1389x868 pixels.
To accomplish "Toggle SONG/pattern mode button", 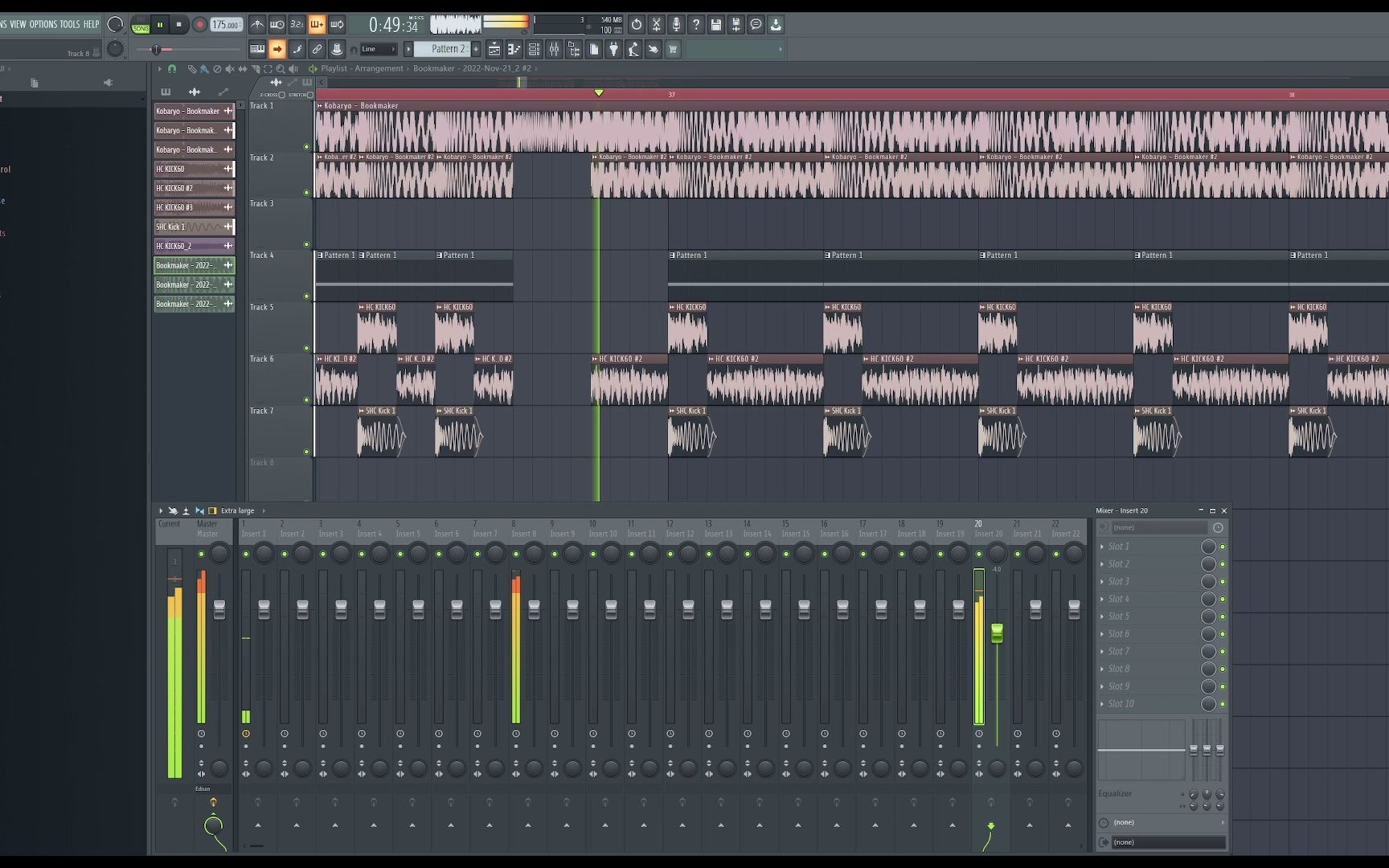I will point(141,25).
